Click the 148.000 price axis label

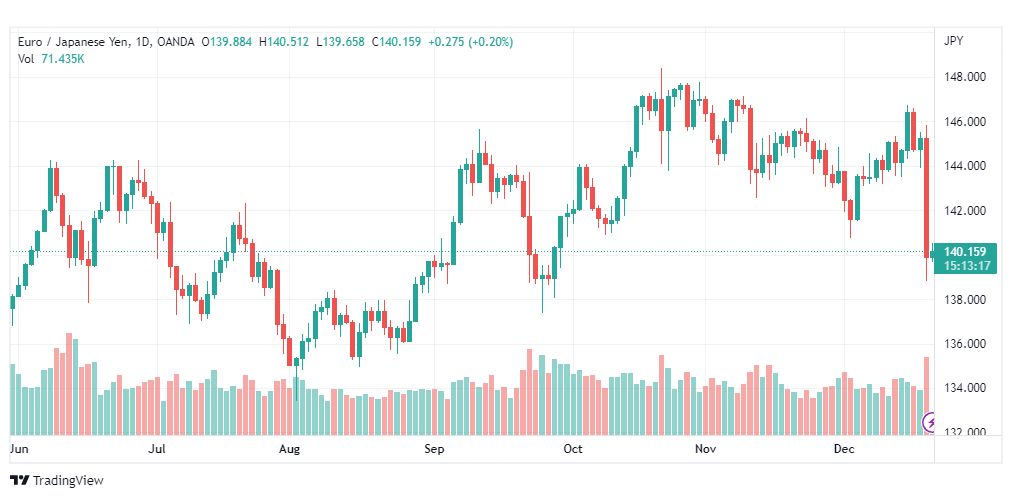pos(964,77)
